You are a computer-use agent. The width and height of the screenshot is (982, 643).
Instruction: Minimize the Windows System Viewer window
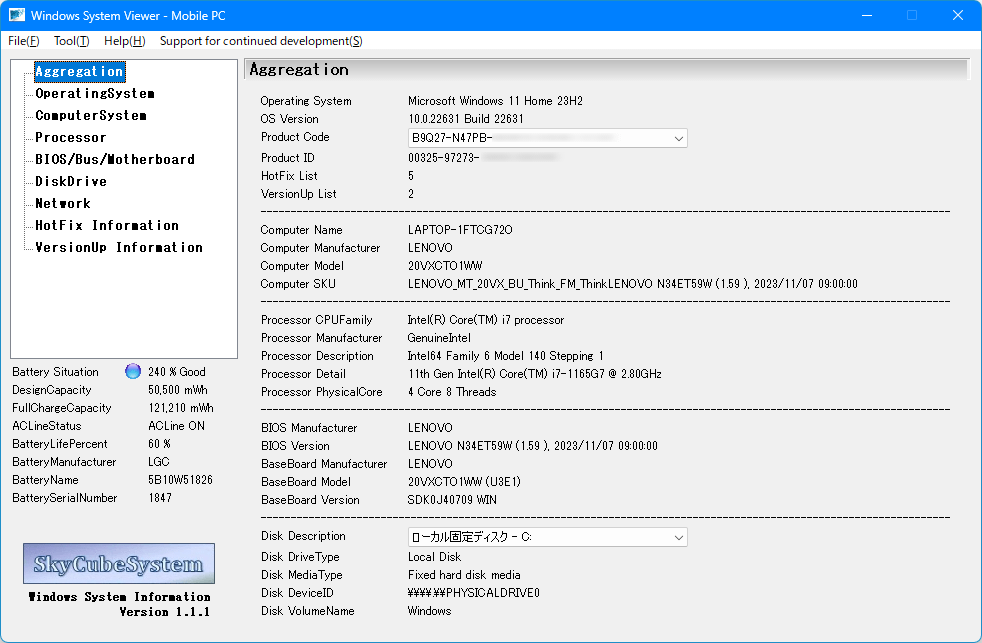point(867,15)
